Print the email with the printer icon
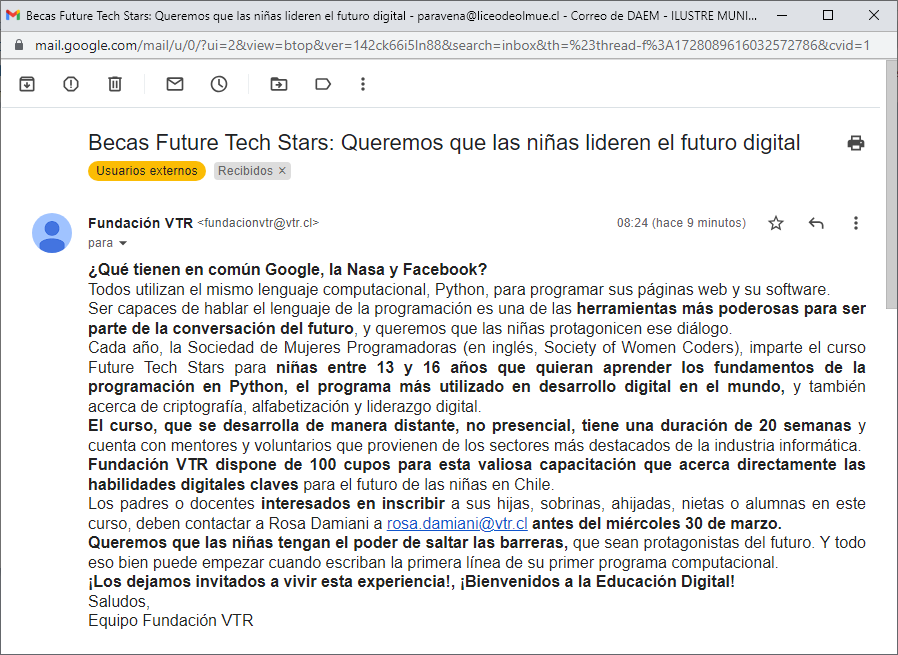Screen dimensions: 898x655 click(856, 143)
